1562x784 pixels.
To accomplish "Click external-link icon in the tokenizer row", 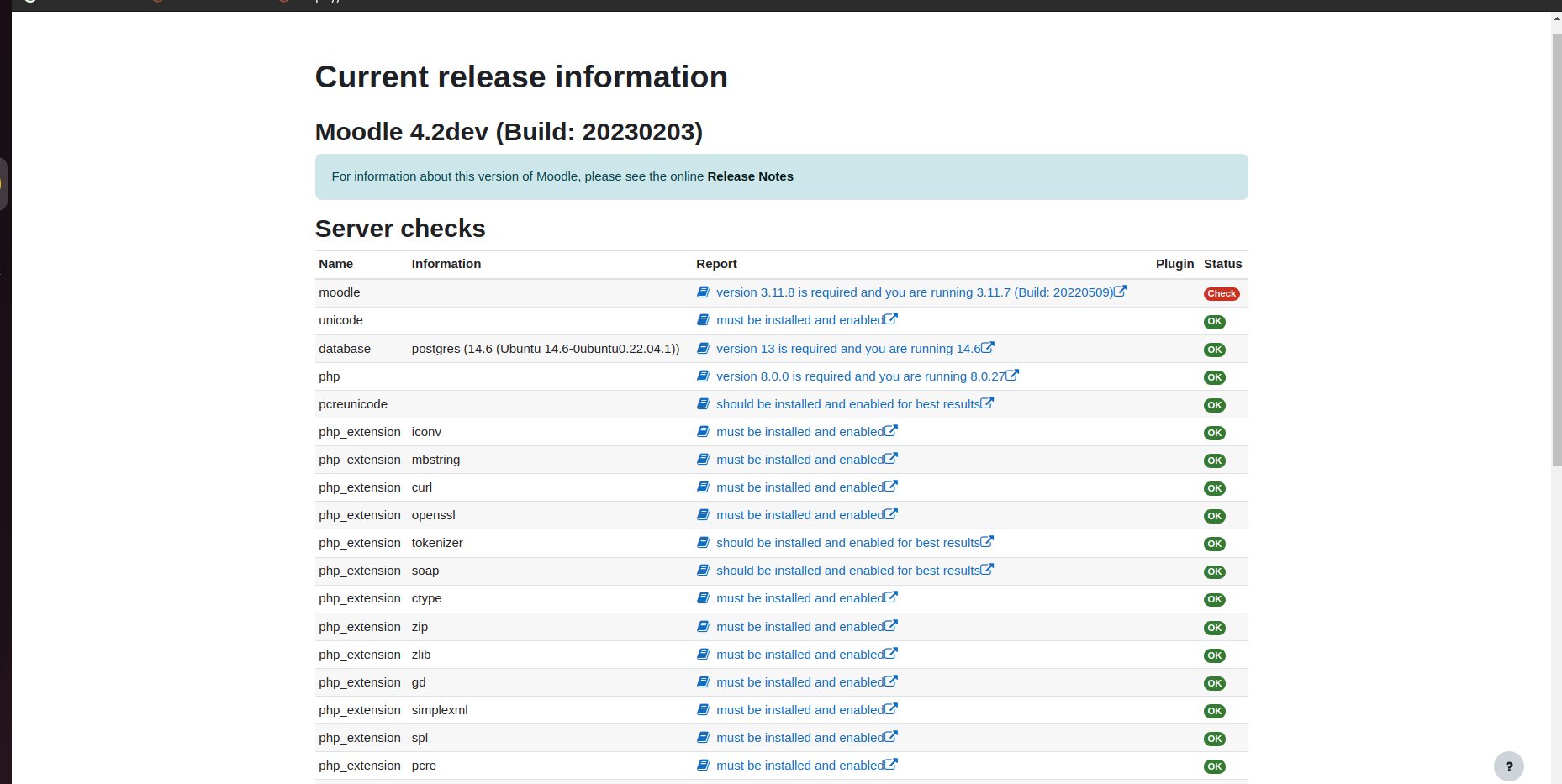I will coord(987,541).
